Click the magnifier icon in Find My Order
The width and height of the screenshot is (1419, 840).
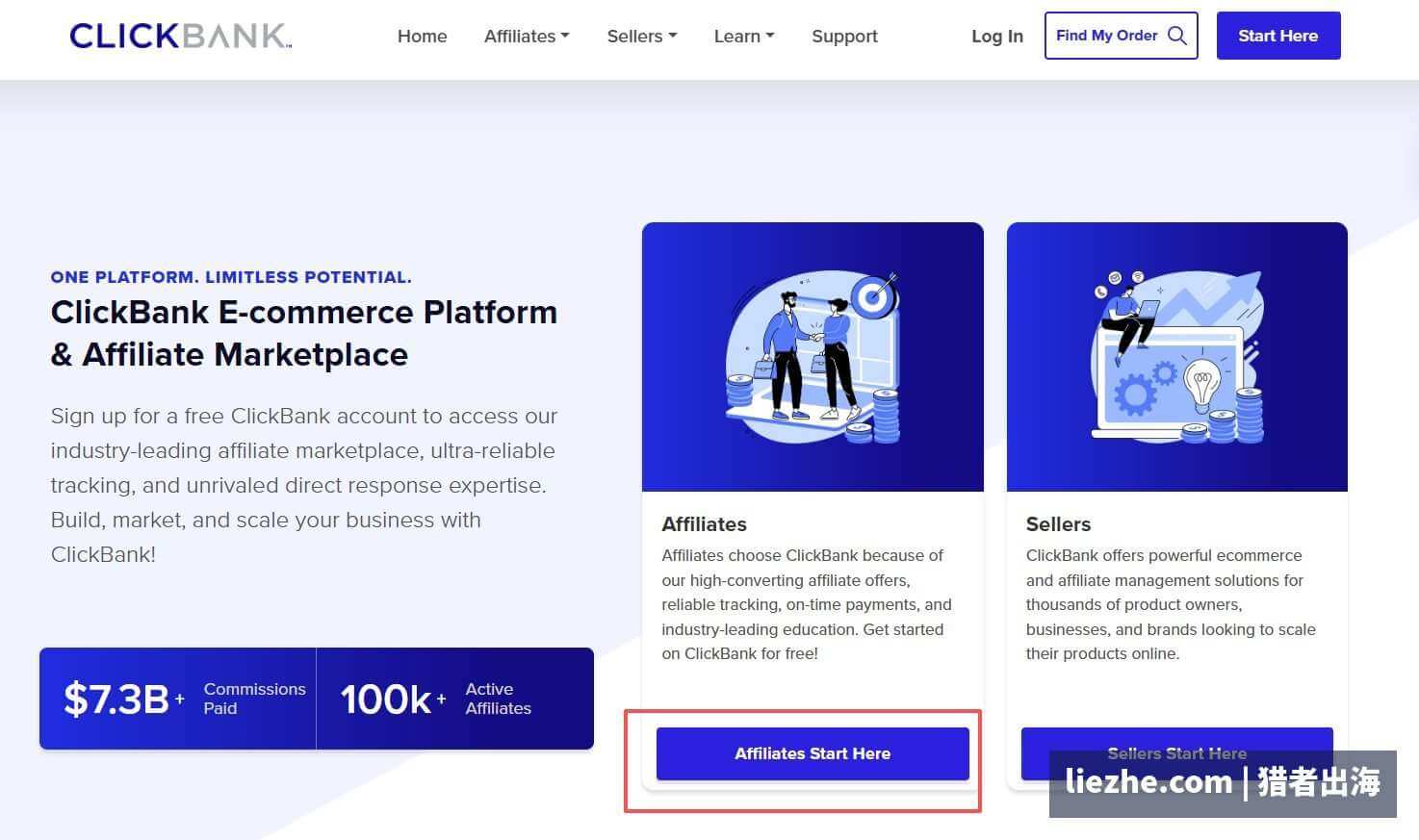click(x=1176, y=36)
